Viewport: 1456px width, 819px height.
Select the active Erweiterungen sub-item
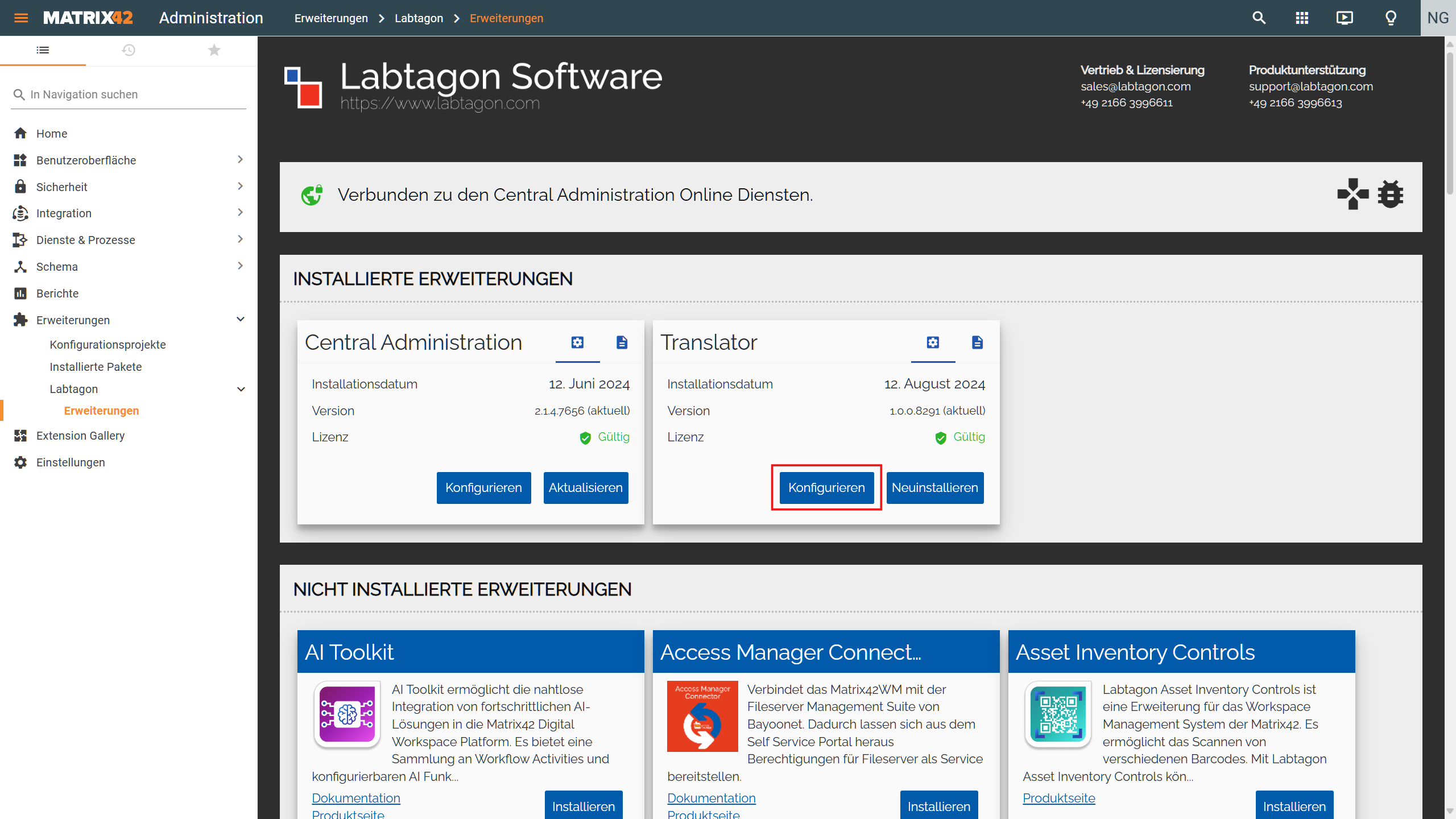[x=101, y=411]
